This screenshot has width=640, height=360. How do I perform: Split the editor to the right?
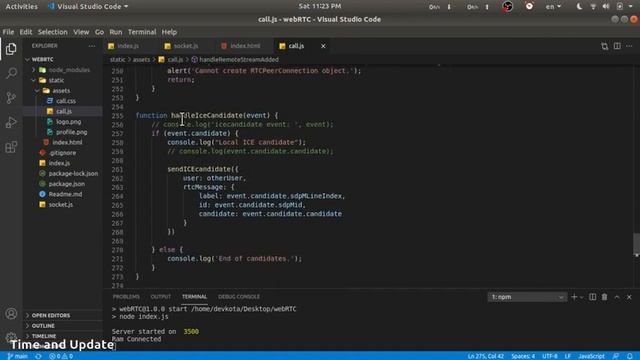pyautogui.click(x=617, y=46)
